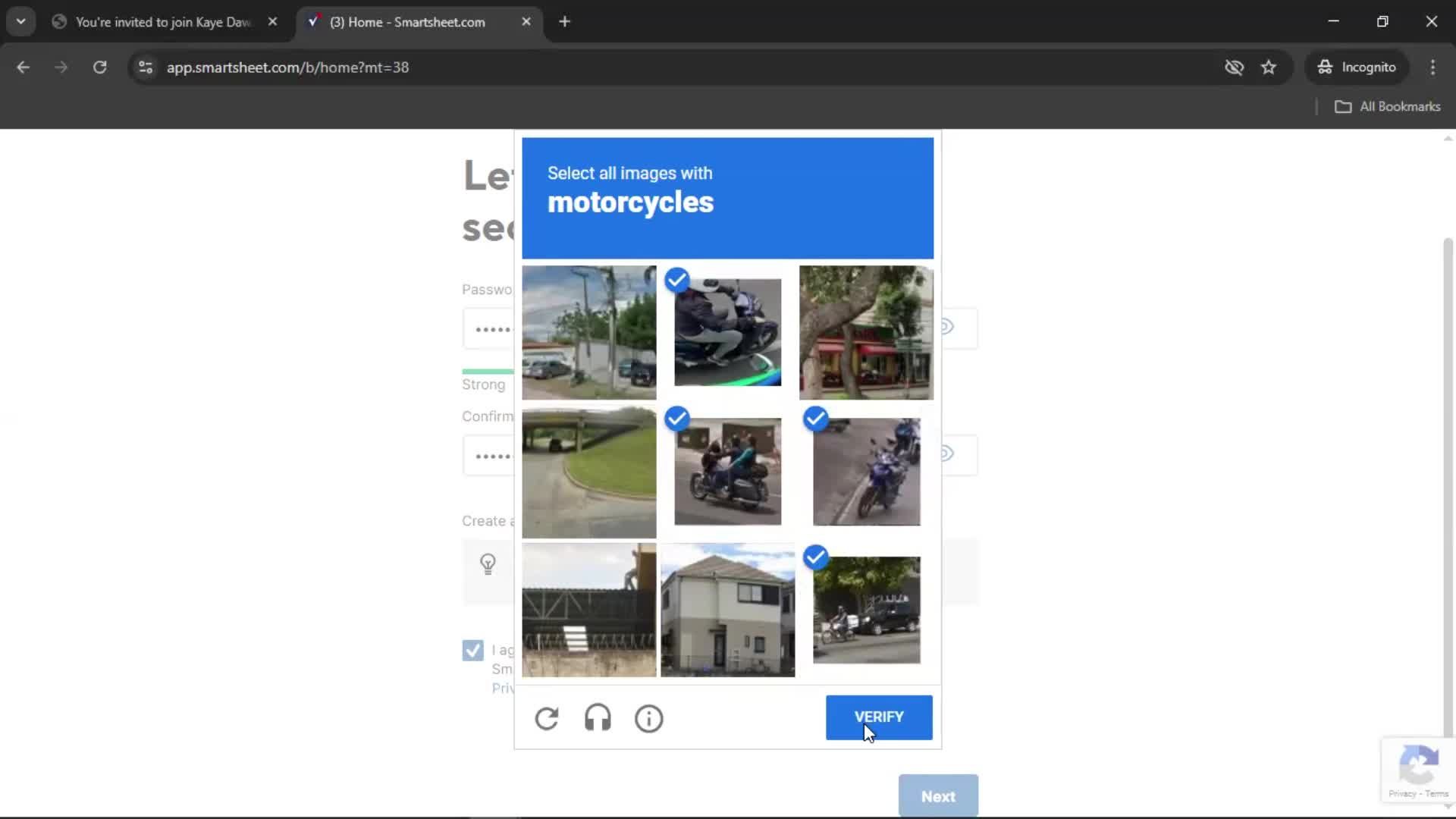
Task: Open the tab search dropdown arrow
Action: coord(20,21)
